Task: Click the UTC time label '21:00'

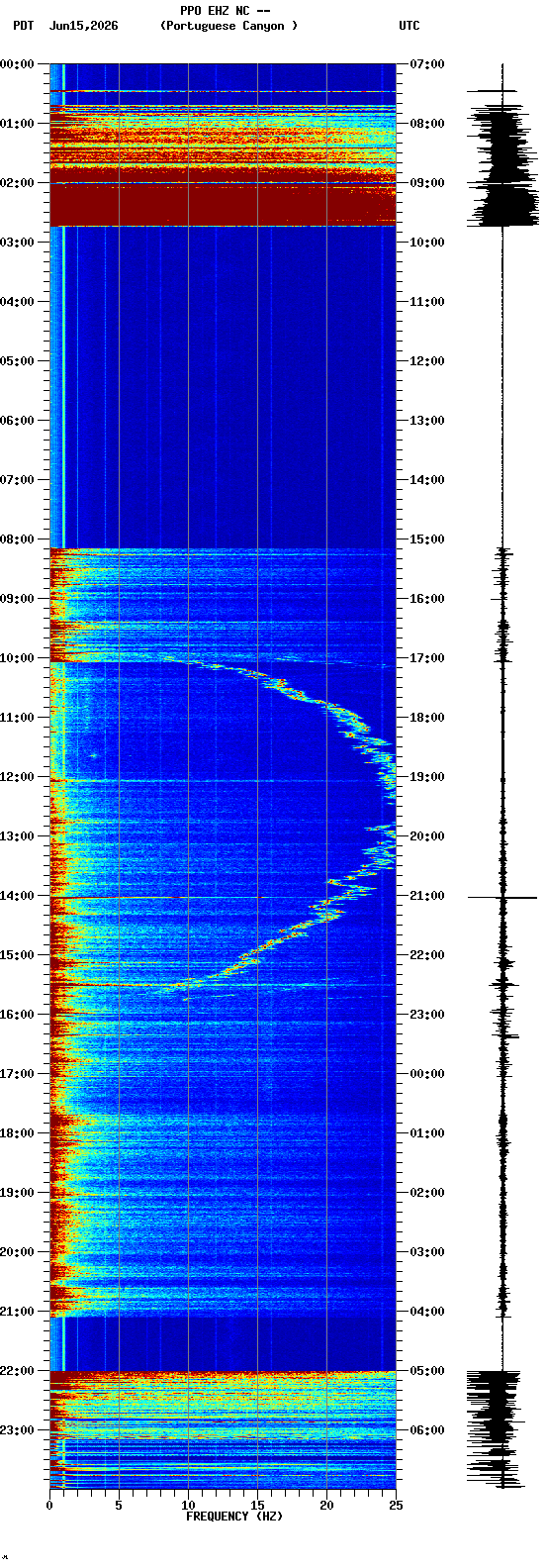Action: [427, 896]
